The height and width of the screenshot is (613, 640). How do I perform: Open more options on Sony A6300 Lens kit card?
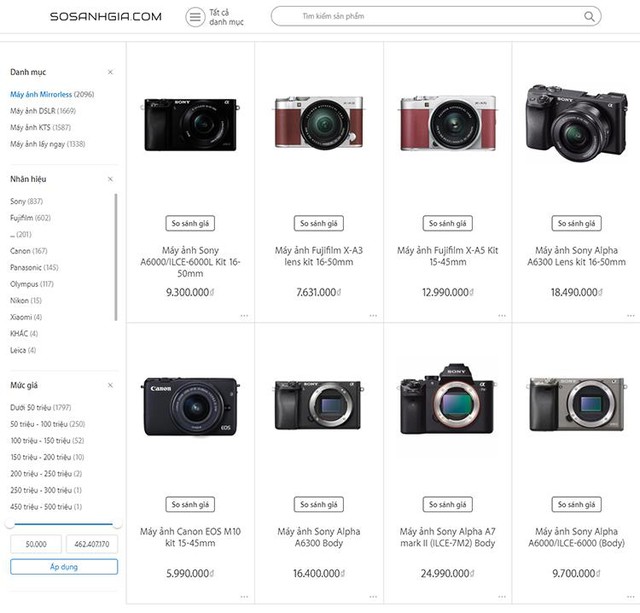click(x=631, y=315)
